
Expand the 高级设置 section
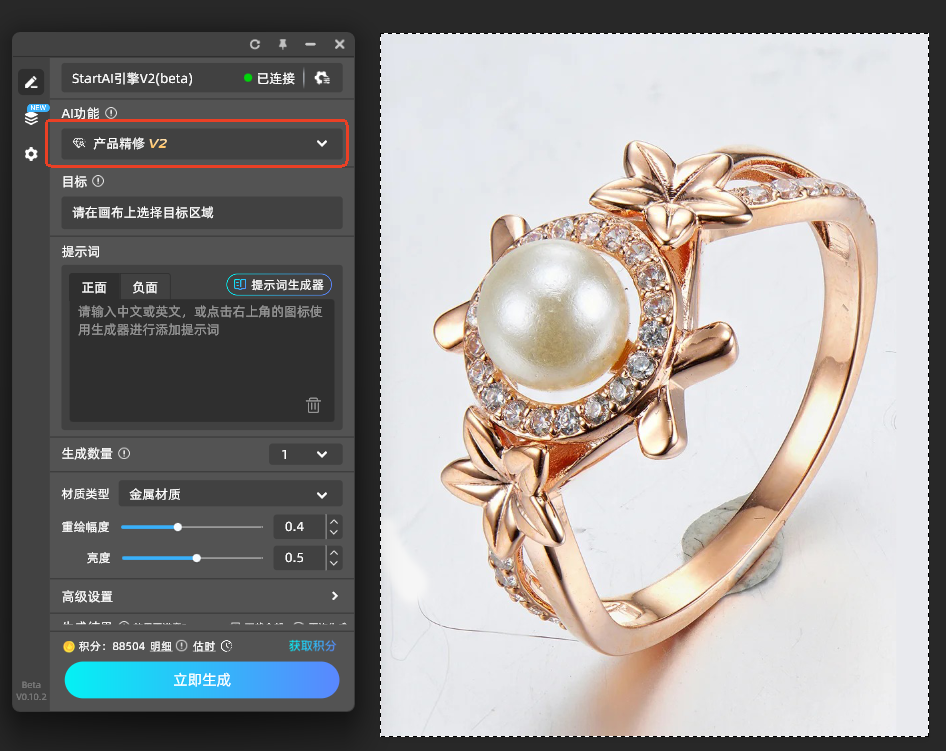click(202, 597)
